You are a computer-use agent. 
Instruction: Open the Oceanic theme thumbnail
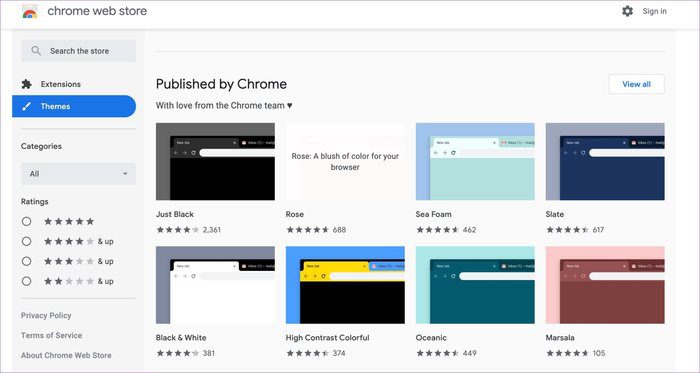point(475,285)
